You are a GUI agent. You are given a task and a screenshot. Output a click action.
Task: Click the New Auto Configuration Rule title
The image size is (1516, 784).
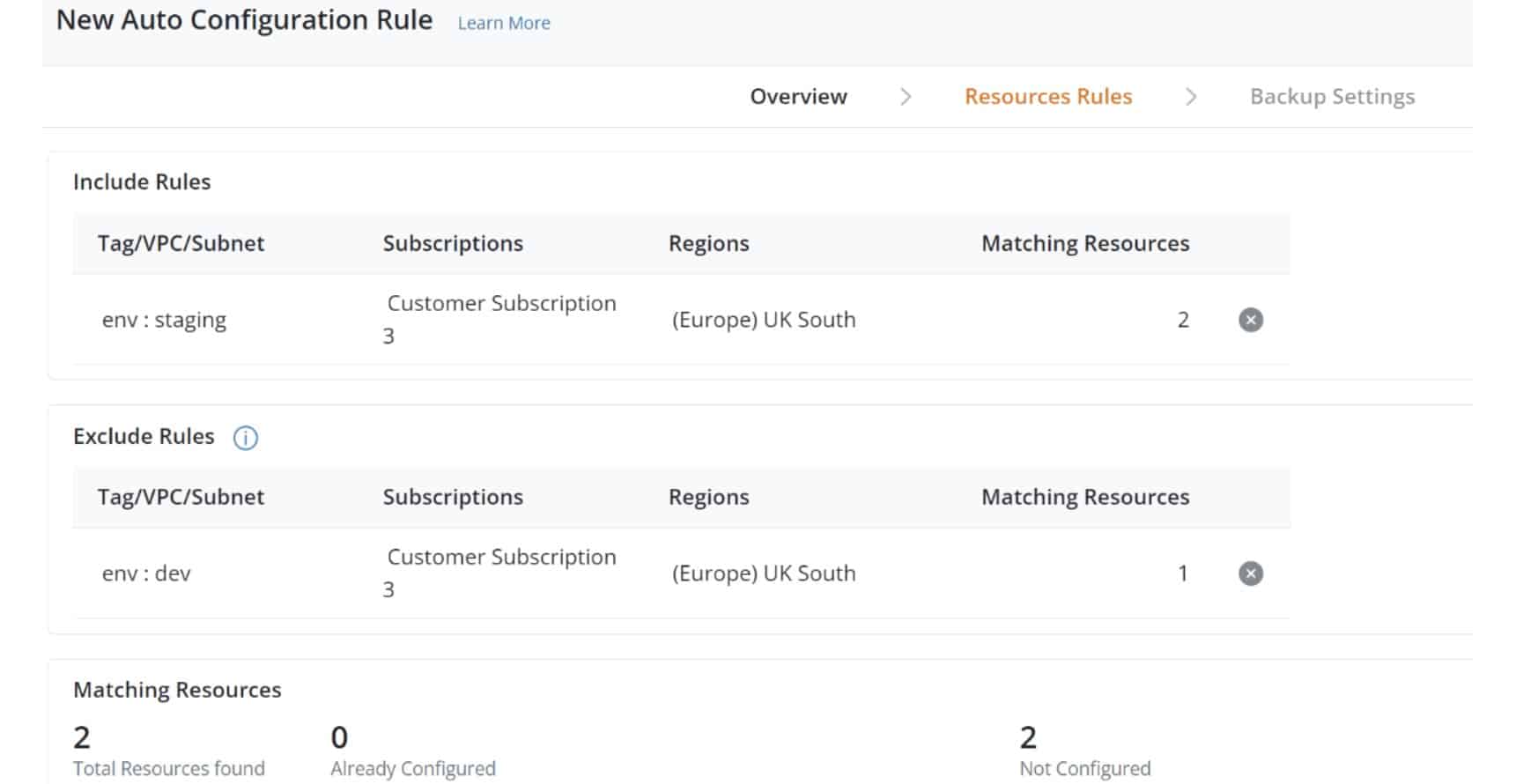(244, 20)
